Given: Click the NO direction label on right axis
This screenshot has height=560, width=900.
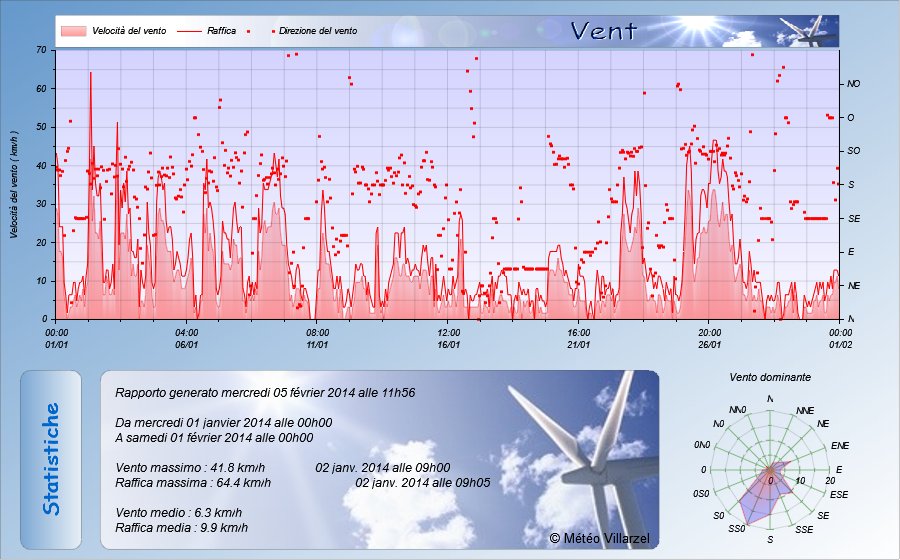Looking at the screenshot, I should point(853,84).
